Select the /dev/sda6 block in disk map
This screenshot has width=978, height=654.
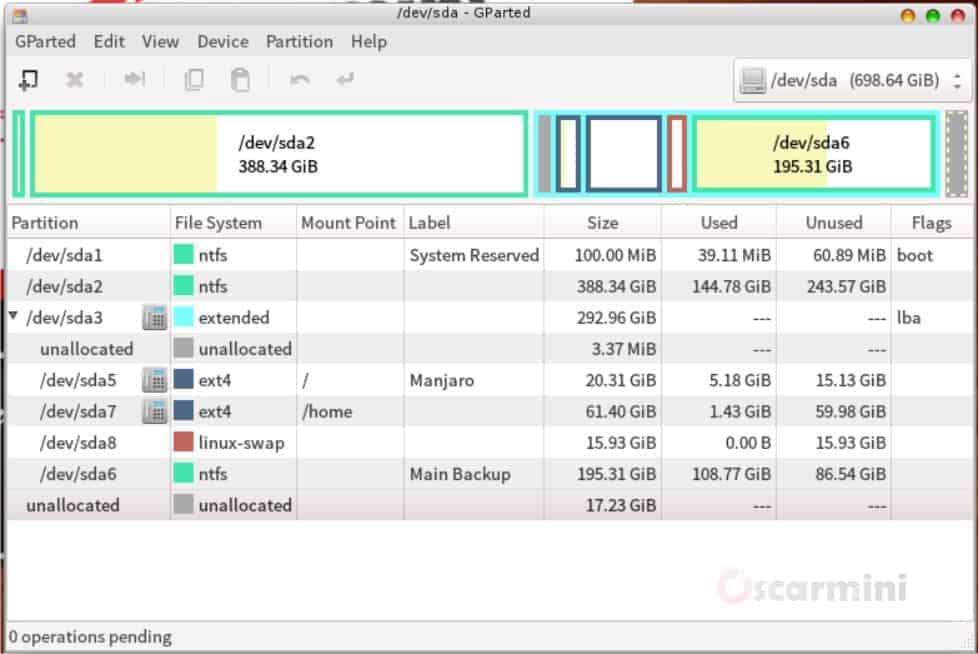pos(812,153)
